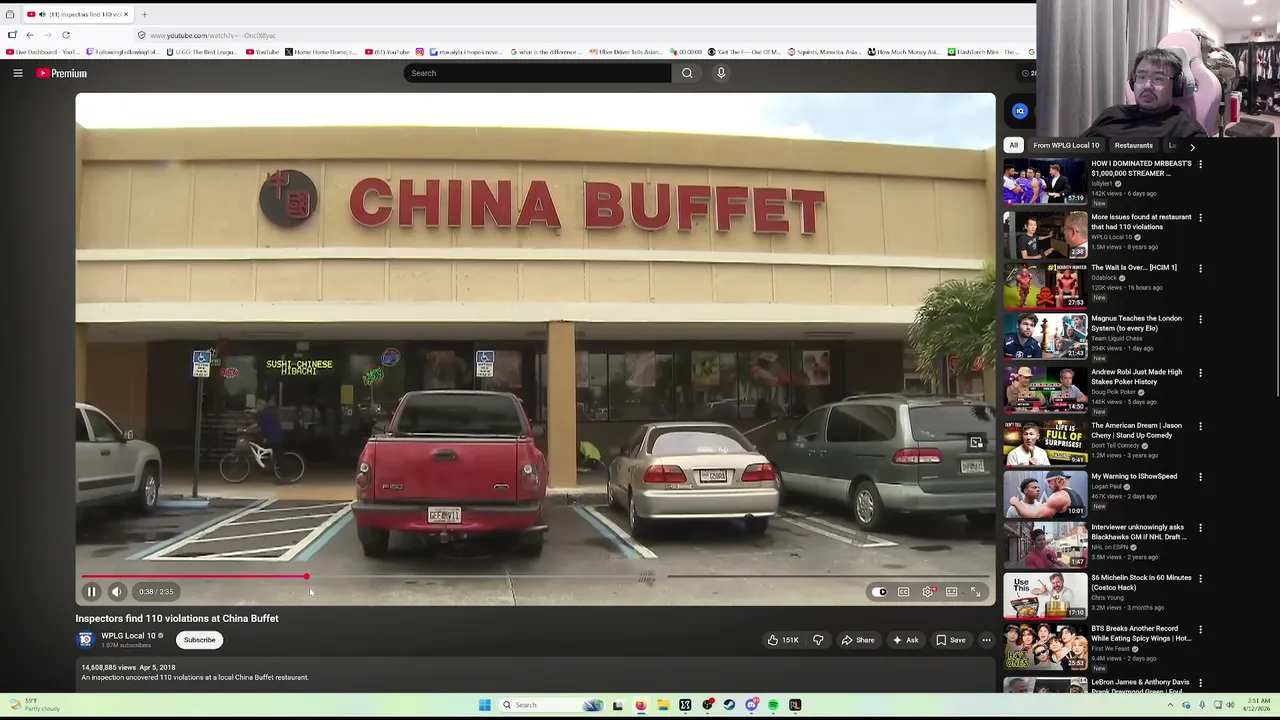Click the magnifier search button
The image size is (1280, 720).
687,73
